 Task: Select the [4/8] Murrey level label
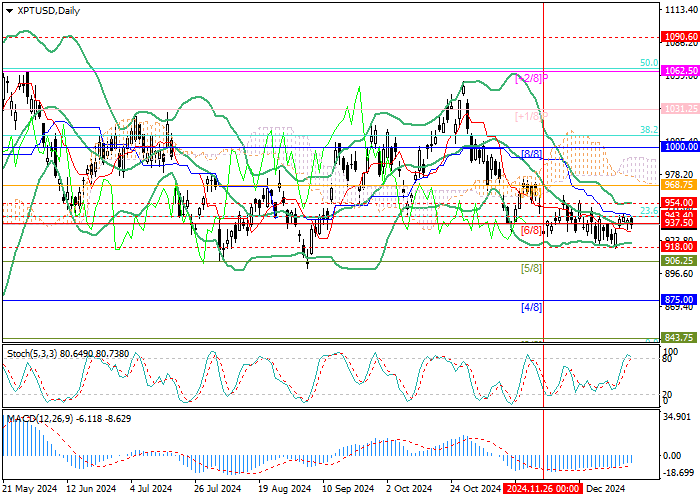point(532,307)
